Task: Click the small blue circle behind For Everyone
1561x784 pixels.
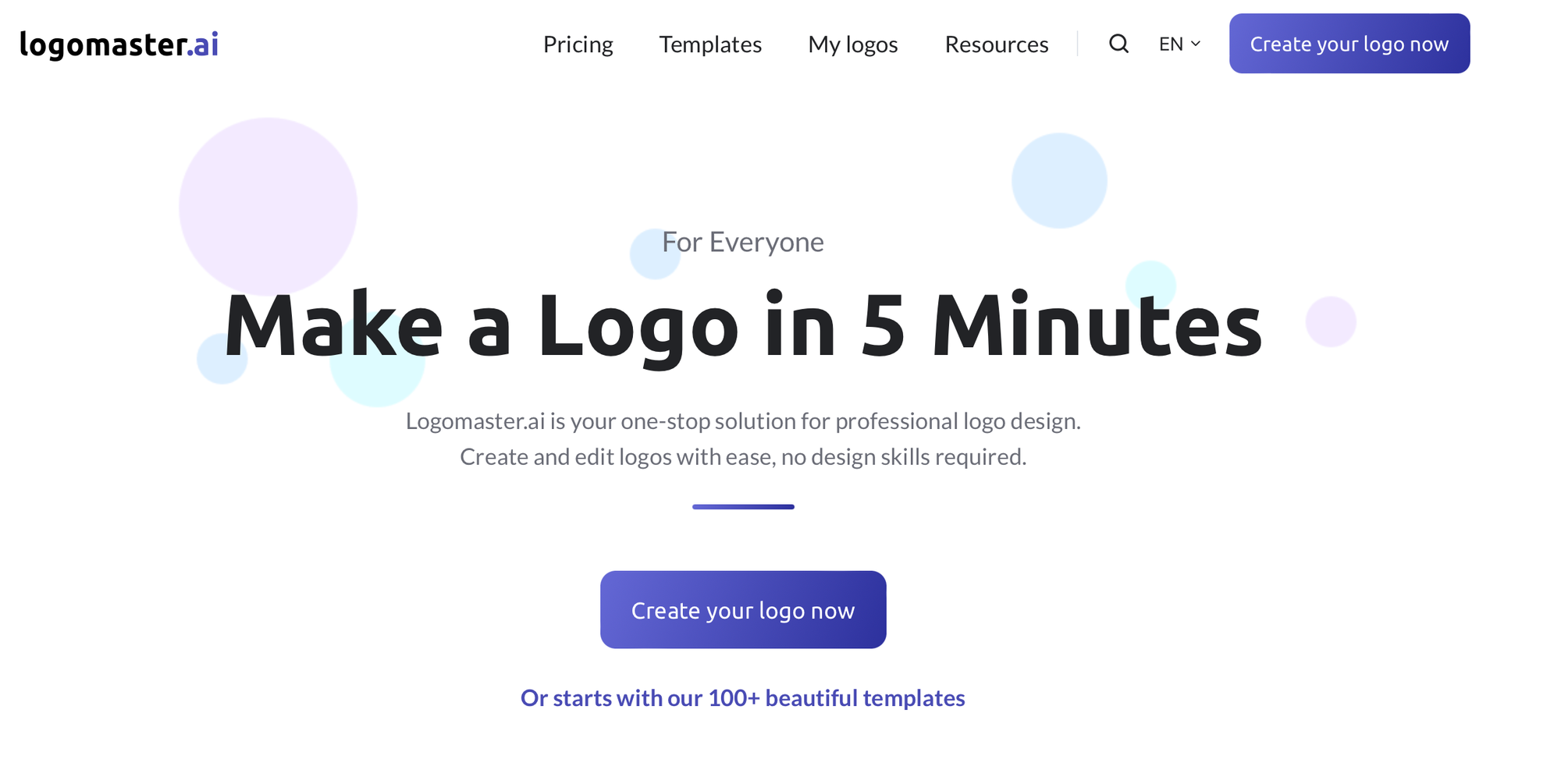Action: point(654,254)
